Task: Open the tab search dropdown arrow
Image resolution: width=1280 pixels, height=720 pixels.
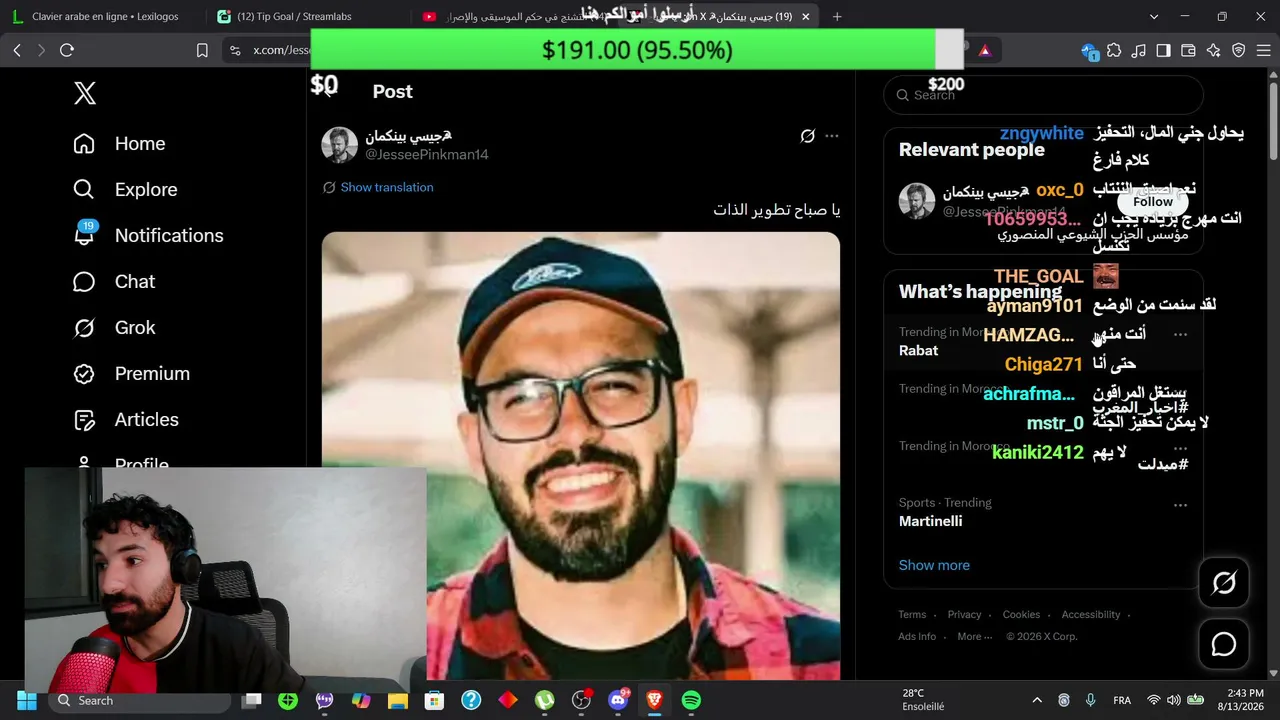Action: [x=1154, y=16]
